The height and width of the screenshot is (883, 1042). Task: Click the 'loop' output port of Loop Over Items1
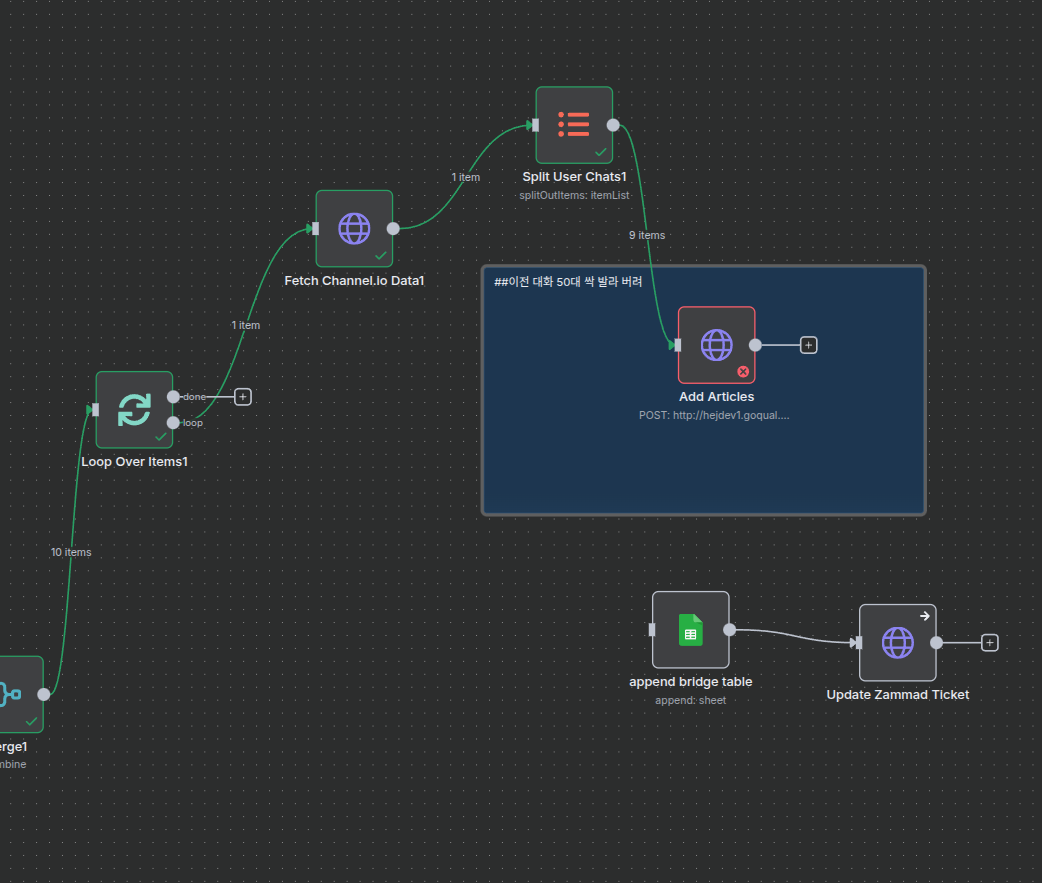pyautogui.click(x=174, y=423)
